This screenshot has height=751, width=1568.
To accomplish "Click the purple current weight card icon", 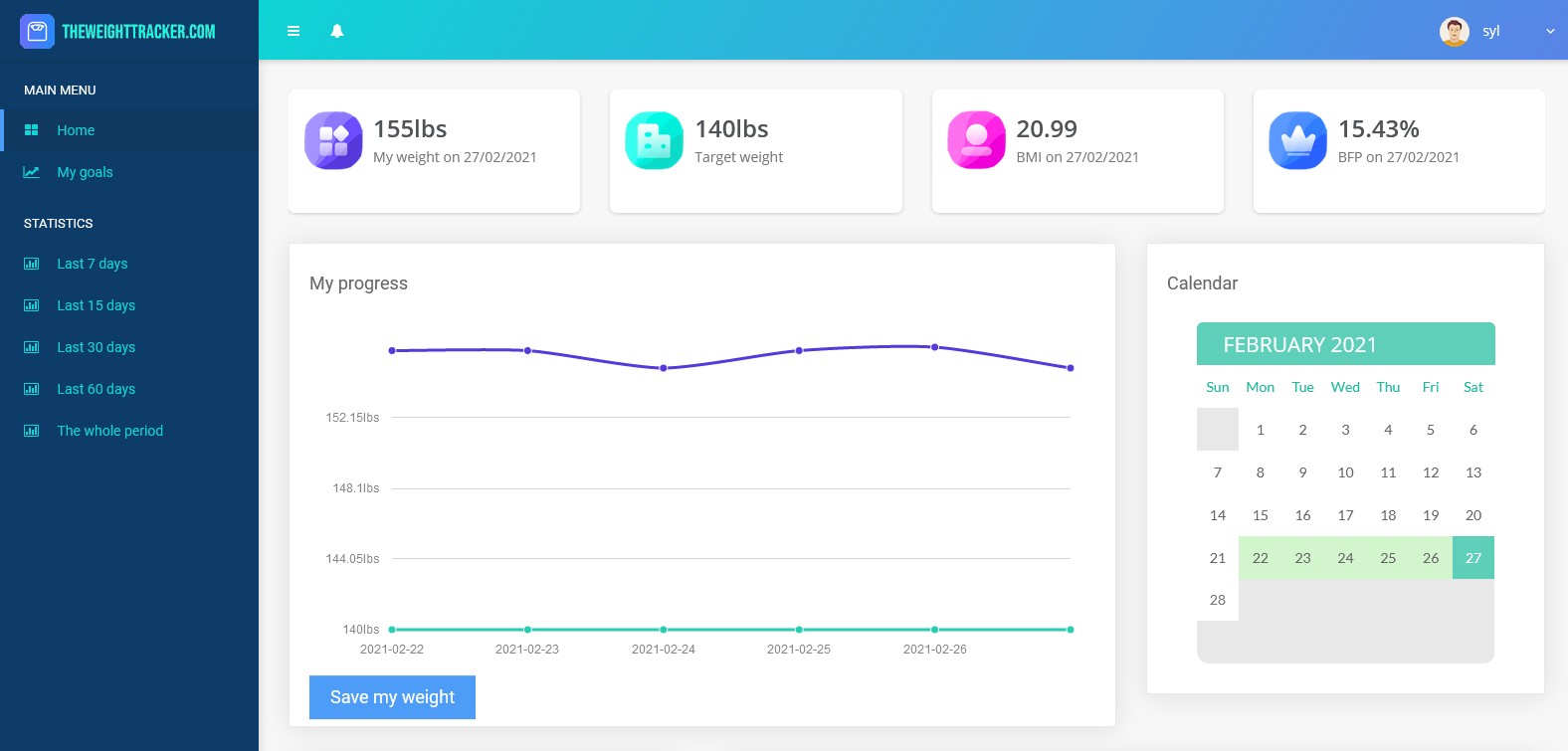I will pyautogui.click(x=333, y=140).
